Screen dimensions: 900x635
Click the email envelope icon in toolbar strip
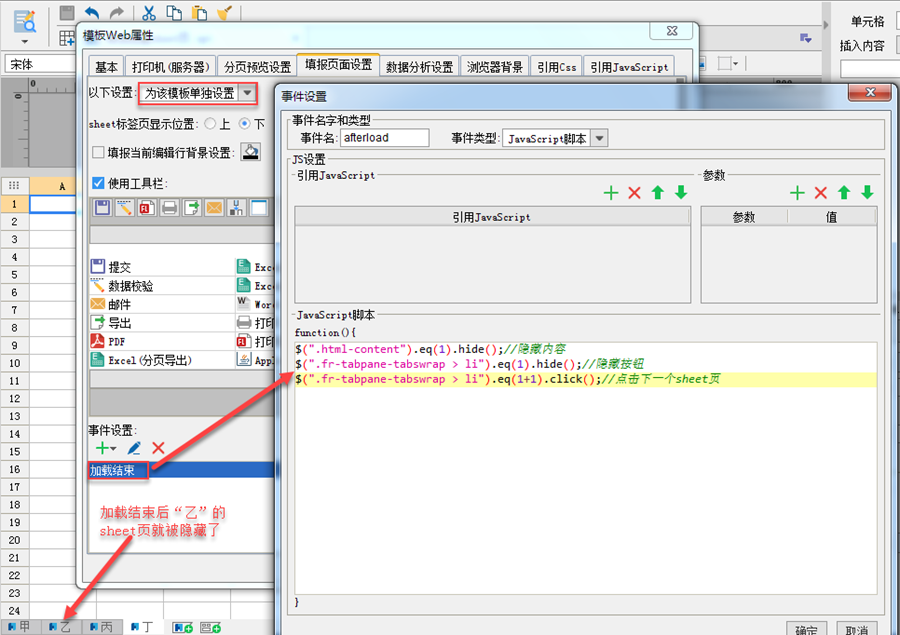(x=214, y=207)
